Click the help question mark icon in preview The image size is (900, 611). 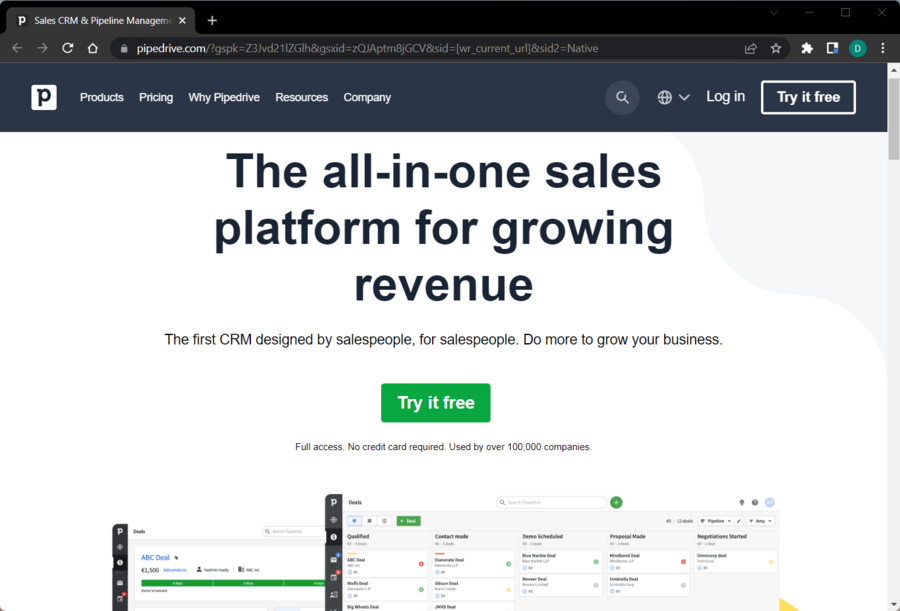[755, 502]
